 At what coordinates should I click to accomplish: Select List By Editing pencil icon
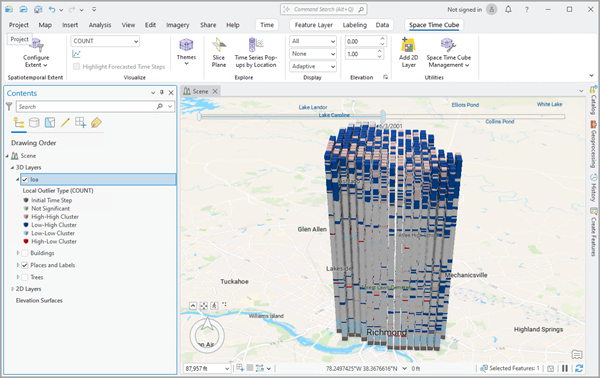click(65, 122)
